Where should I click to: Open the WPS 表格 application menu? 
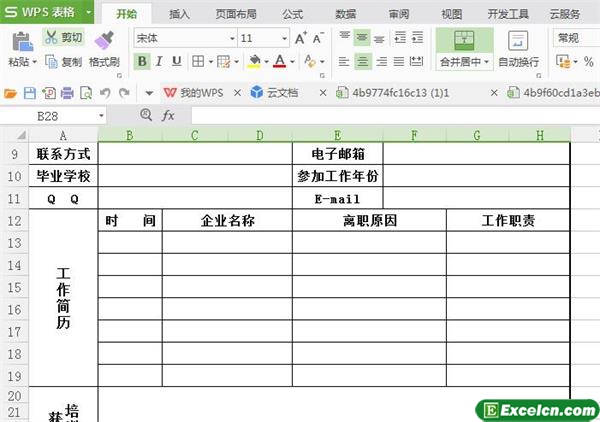pyautogui.click(x=47, y=12)
